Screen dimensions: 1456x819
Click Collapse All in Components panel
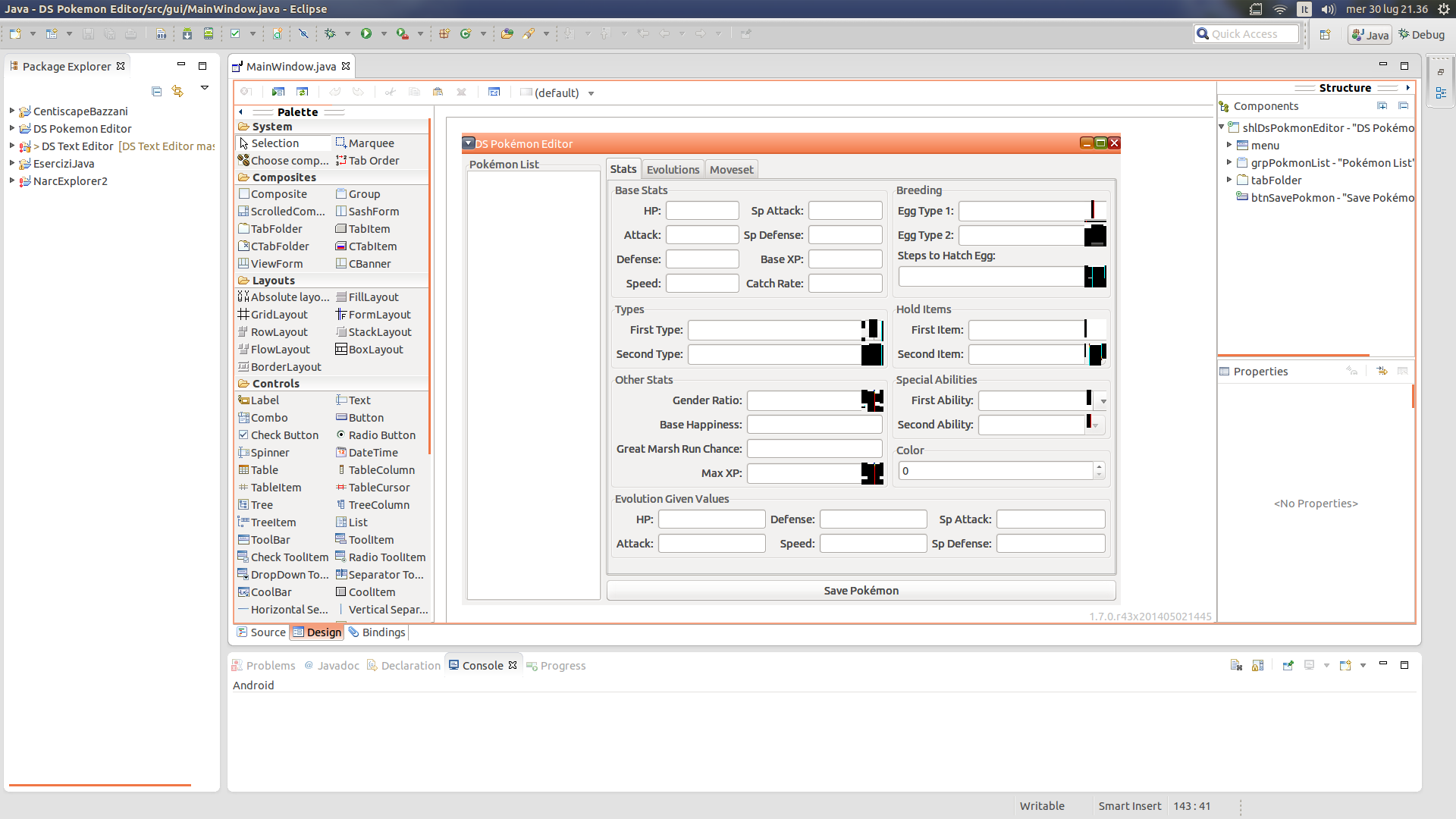[x=1403, y=106]
